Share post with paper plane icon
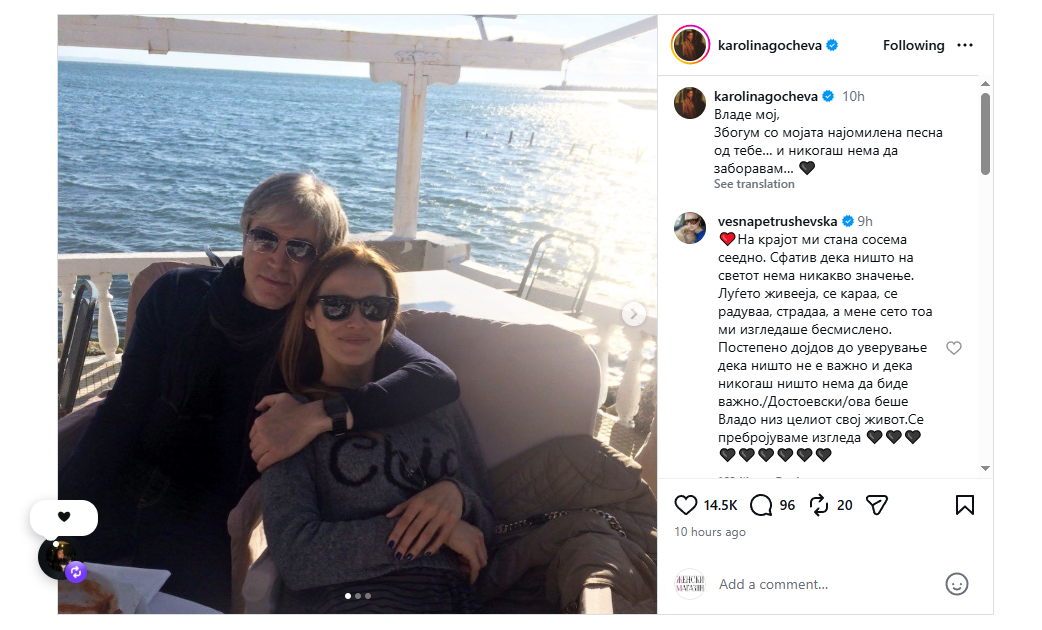Image resolution: width=1042 pixels, height=630 pixels. point(877,505)
